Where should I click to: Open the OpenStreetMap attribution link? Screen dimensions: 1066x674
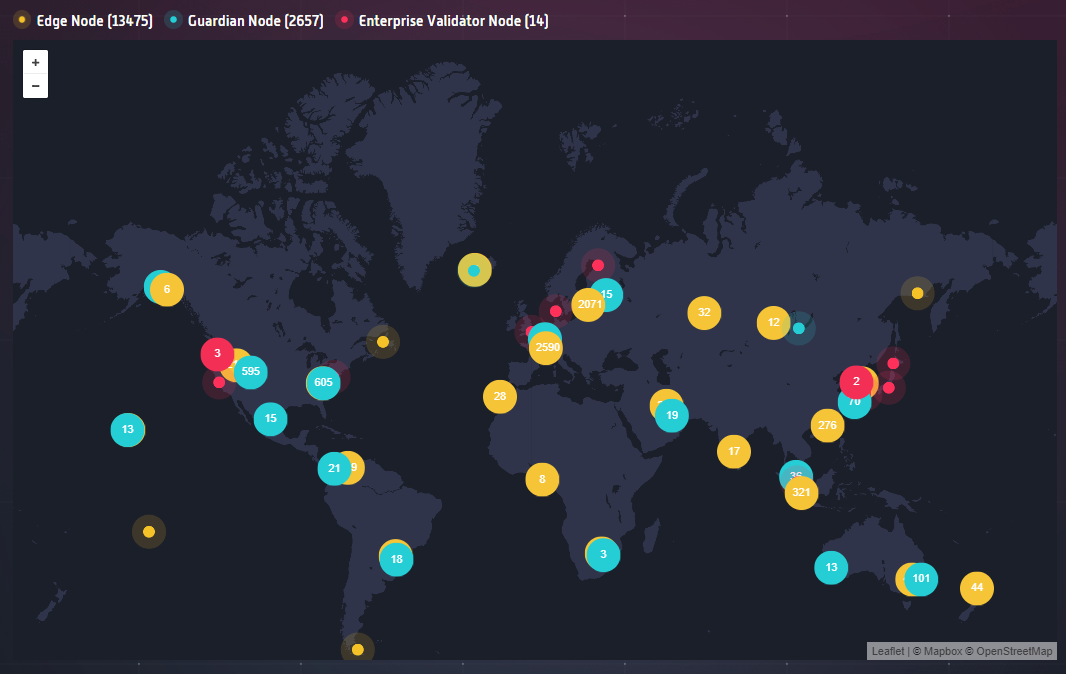coord(1015,651)
